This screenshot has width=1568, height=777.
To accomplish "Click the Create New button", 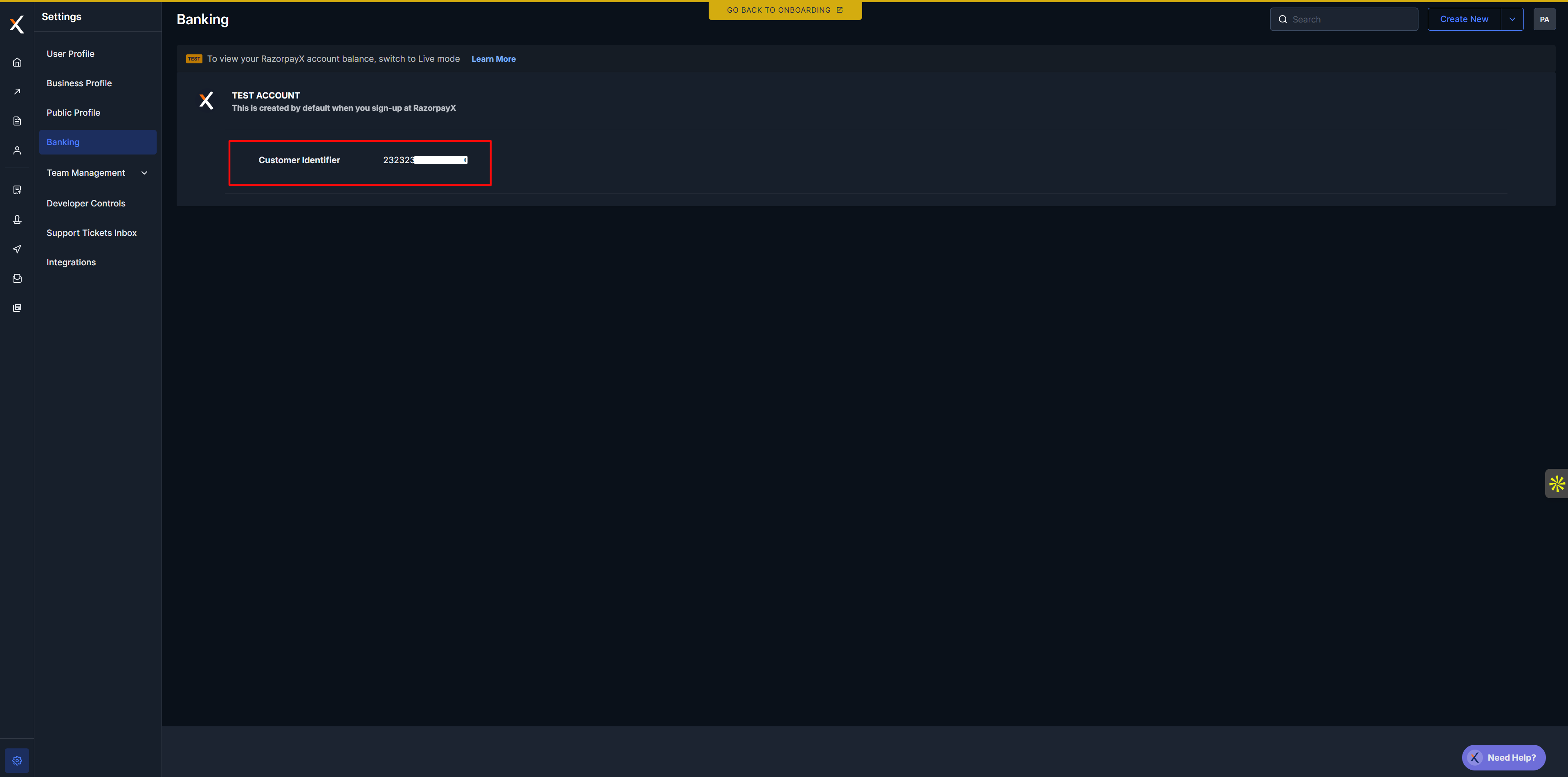I will 1464,20.
